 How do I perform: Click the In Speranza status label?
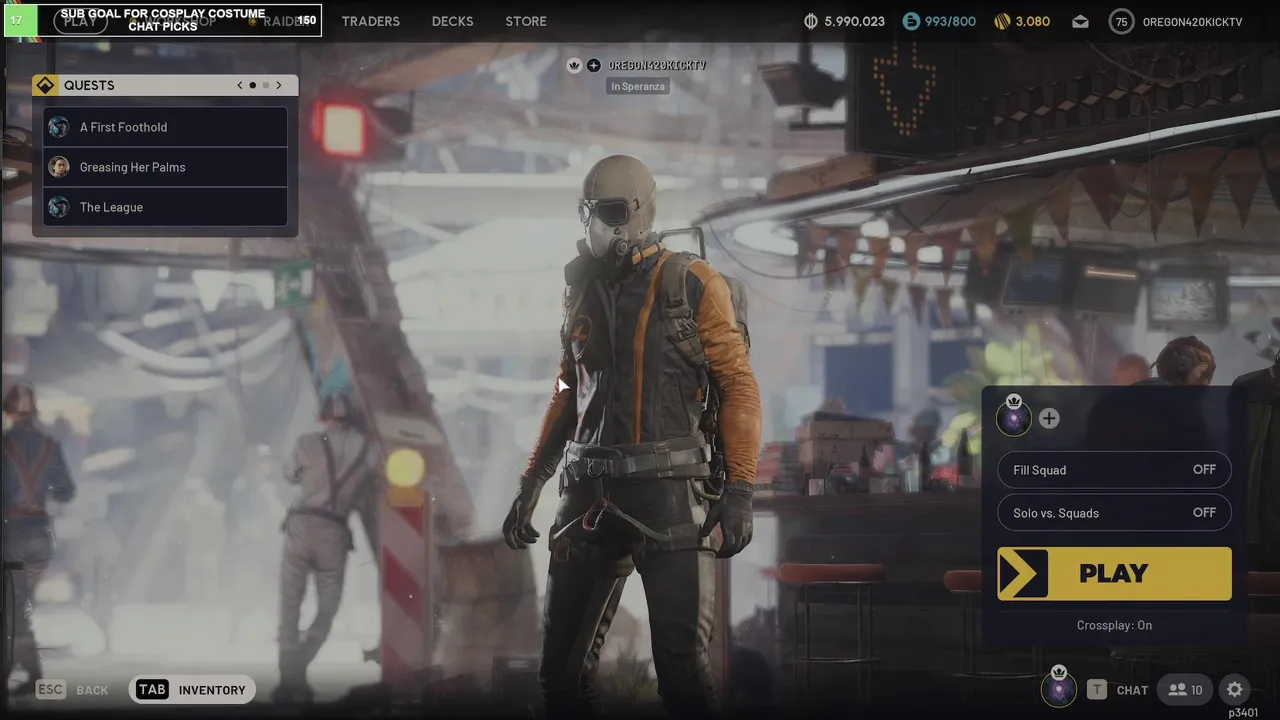(638, 87)
